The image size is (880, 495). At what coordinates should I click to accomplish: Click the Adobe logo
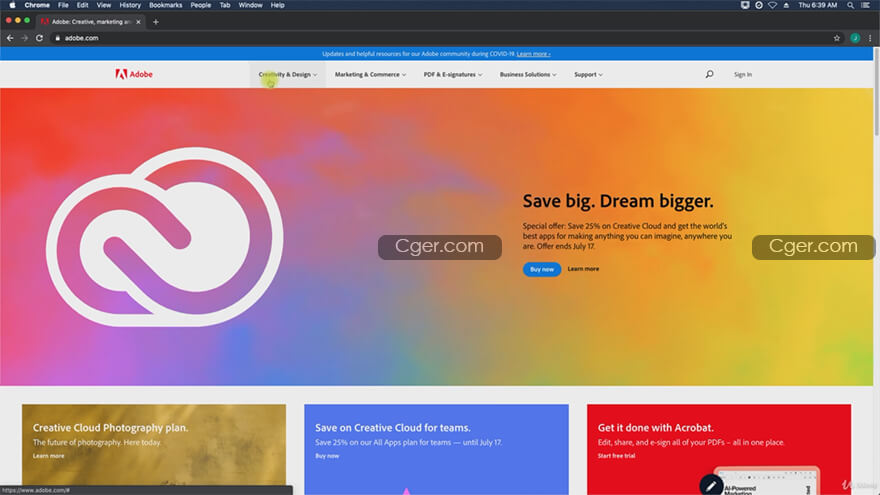(134, 74)
